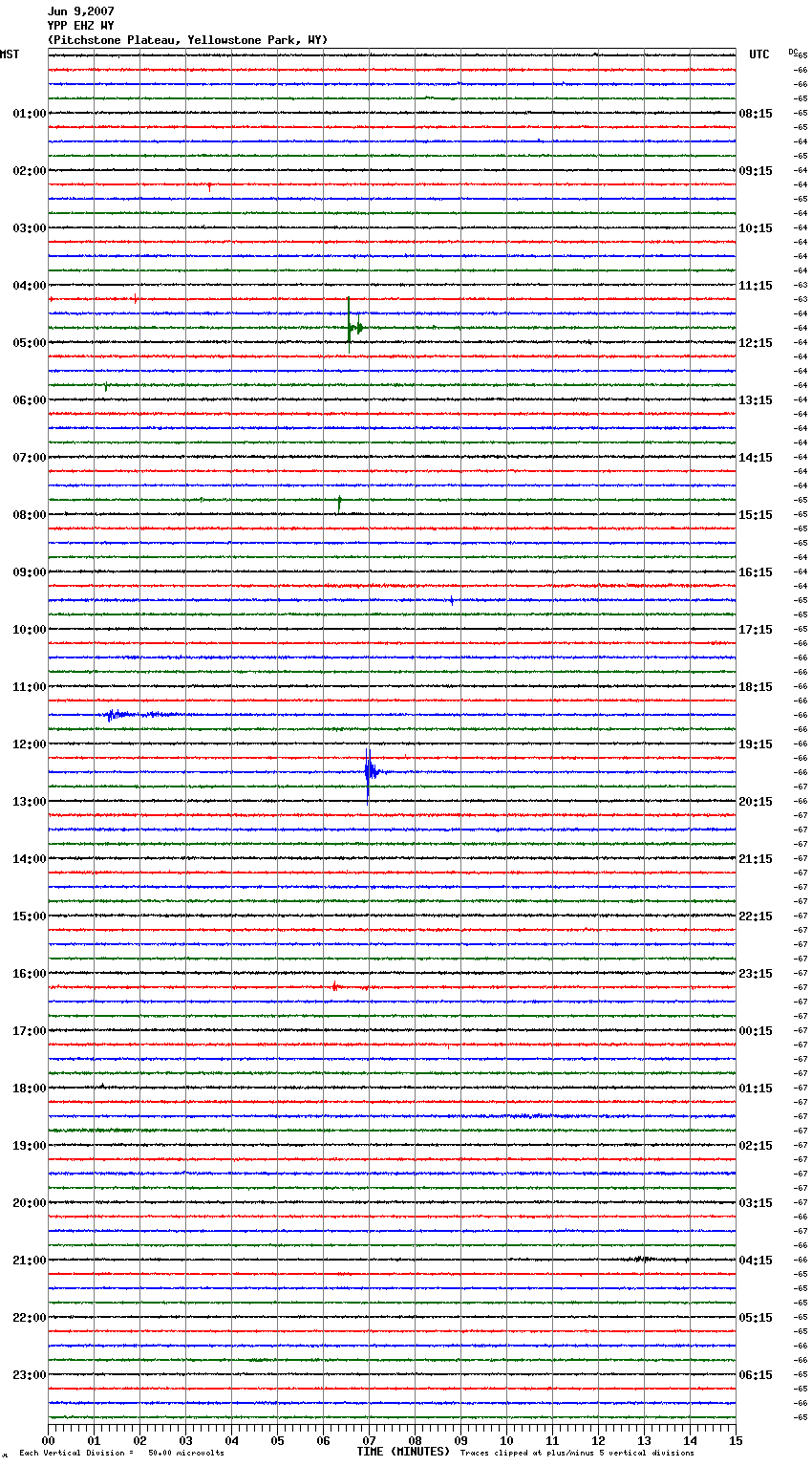
Task: Click the 'Pitchstone Plateau, Yellowstone Park, WY' subtitle
Action: point(187,40)
